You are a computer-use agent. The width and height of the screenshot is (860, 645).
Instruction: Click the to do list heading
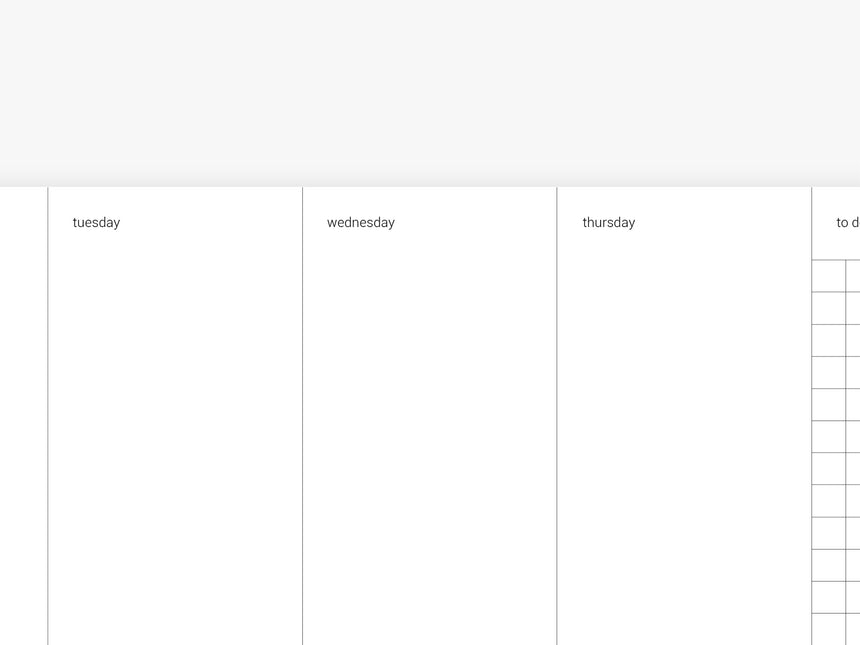coord(847,223)
